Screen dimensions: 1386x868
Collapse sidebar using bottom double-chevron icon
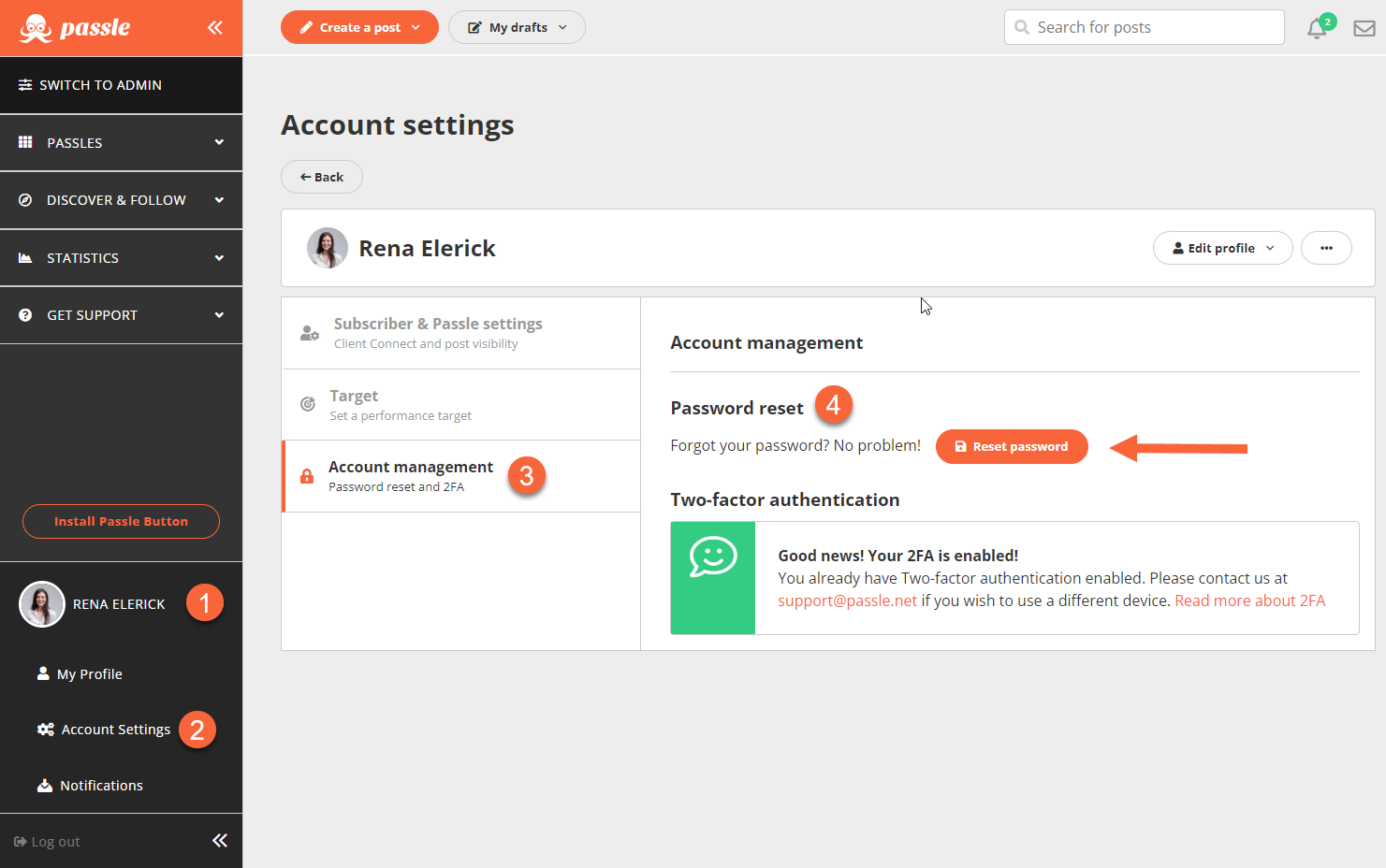point(220,840)
